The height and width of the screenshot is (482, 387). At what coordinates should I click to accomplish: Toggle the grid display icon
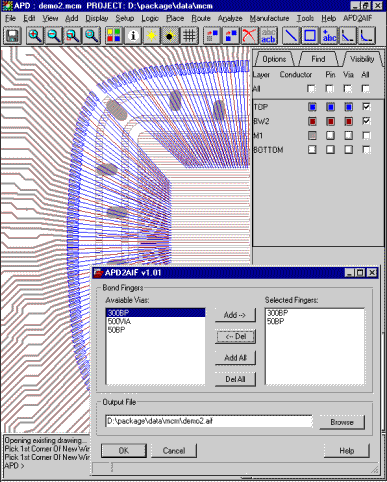190,35
